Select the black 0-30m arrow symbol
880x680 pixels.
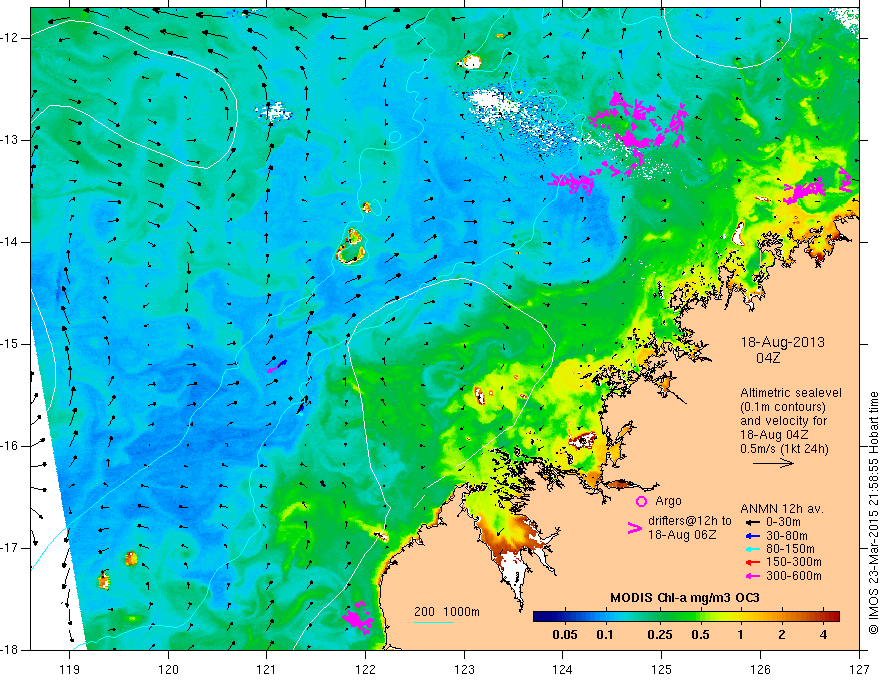click(752, 522)
